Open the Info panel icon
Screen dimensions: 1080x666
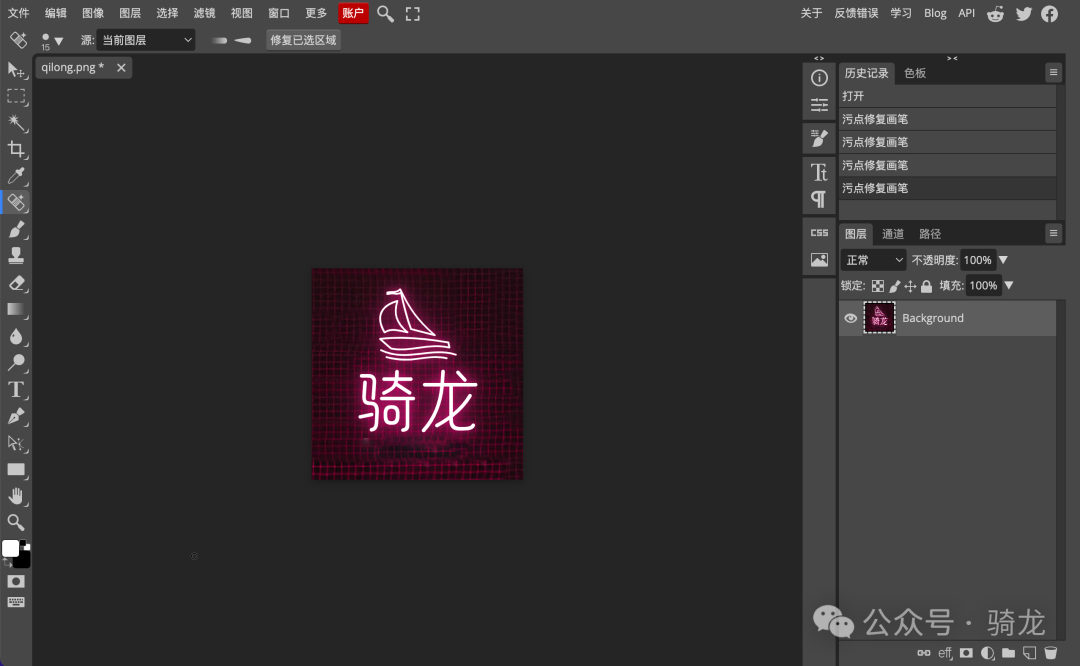[x=819, y=78]
